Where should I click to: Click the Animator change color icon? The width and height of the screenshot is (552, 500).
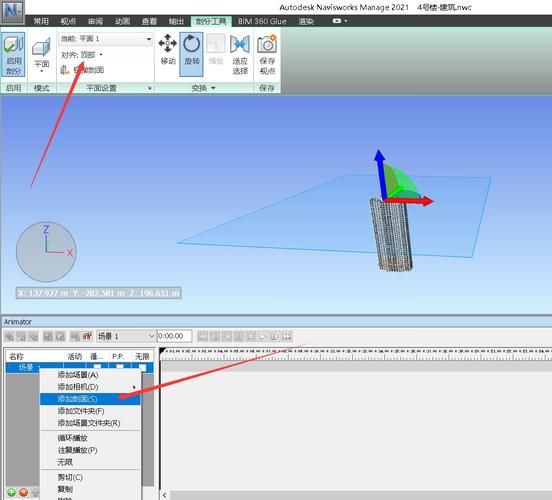pyautogui.click(x=48, y=336)
